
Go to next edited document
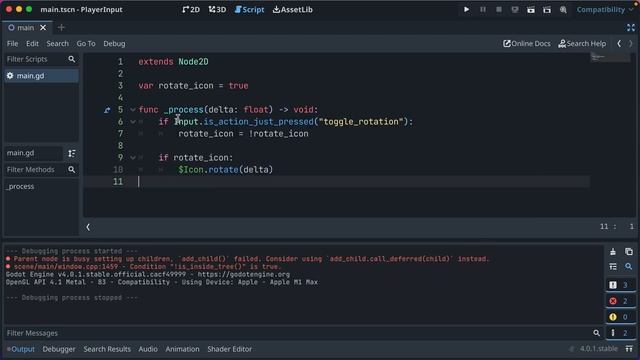tap(631, 43)
